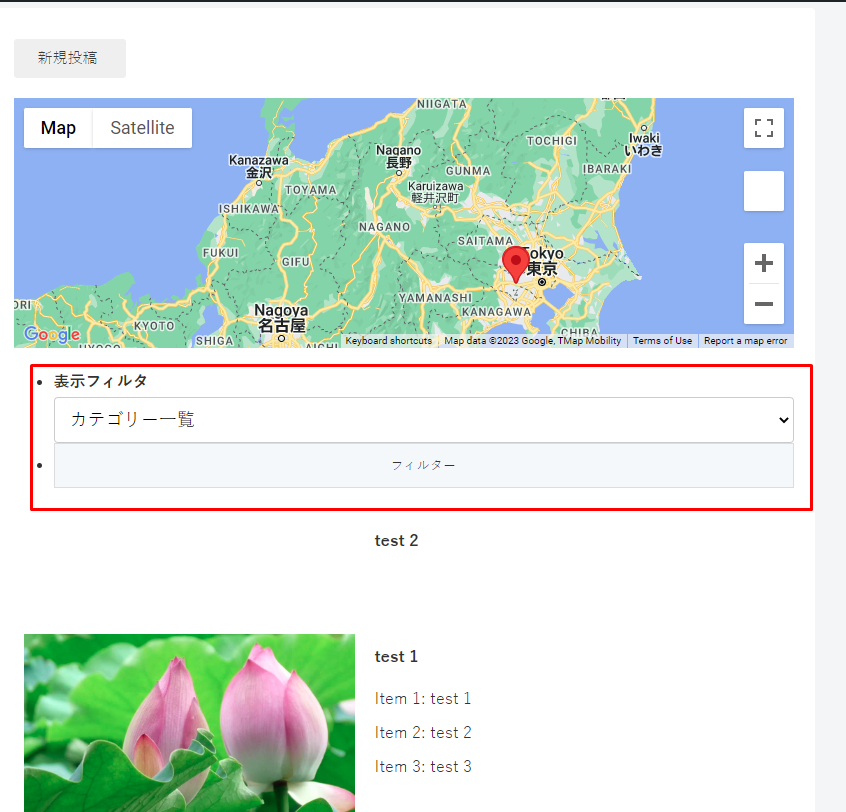846x812 pixels.
Task: Zoom out on the map
Action: tap(763, 304)
